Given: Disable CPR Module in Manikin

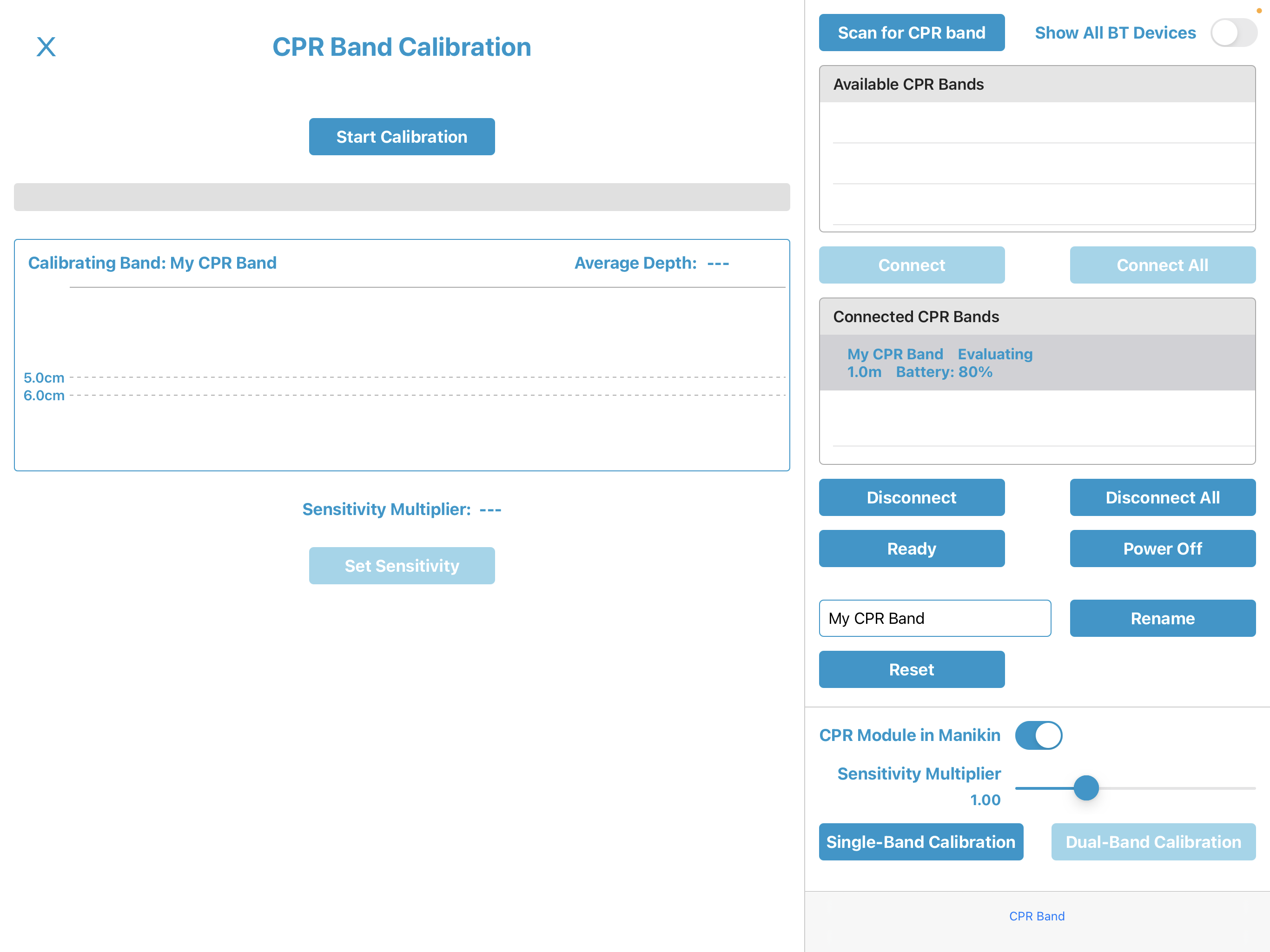Looking at the screenshot, I should [x=1038, y=735].
